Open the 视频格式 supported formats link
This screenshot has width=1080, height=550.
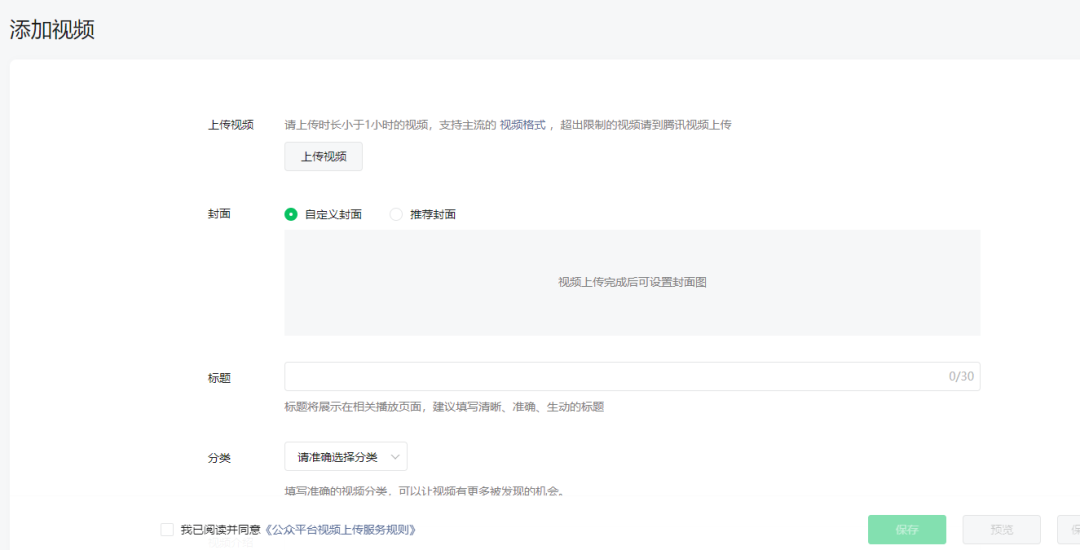pos(523,125)
